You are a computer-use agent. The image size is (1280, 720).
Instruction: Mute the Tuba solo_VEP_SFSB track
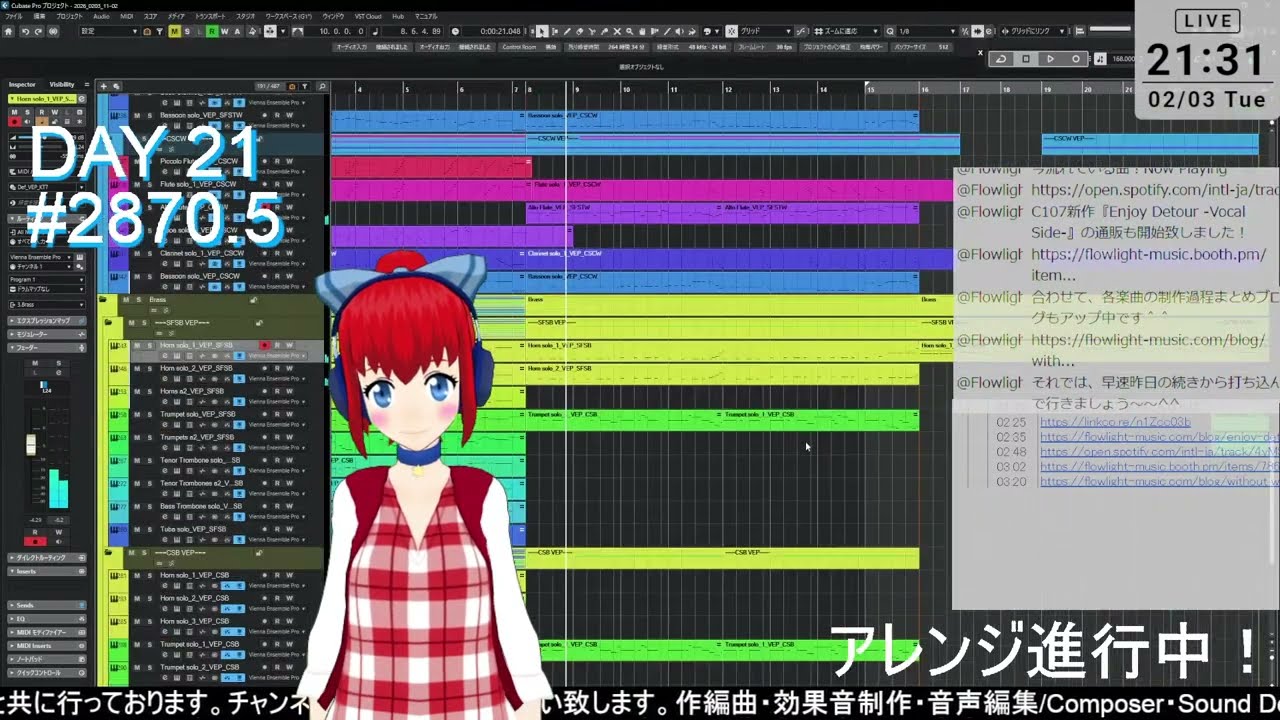click(137, 529)
